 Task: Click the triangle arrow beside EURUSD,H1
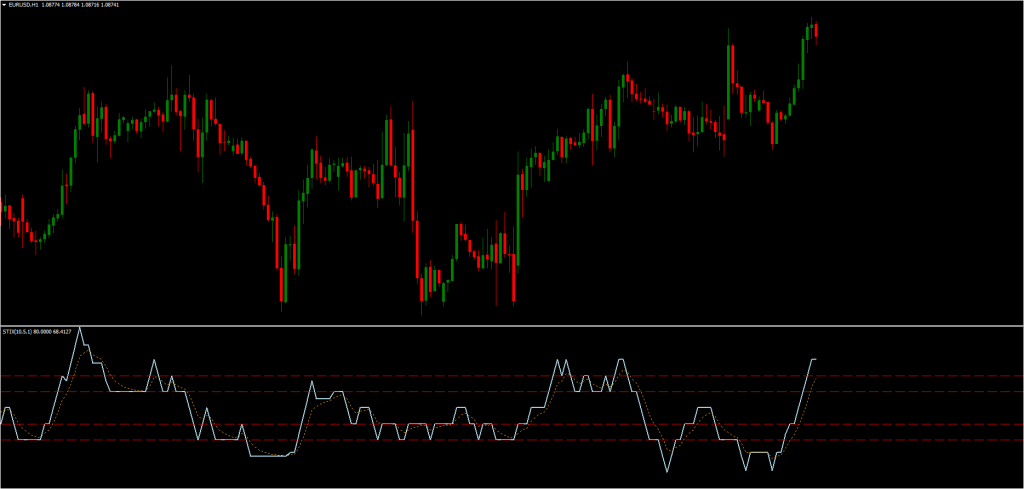pyautogui.click(x=5, y=6)
